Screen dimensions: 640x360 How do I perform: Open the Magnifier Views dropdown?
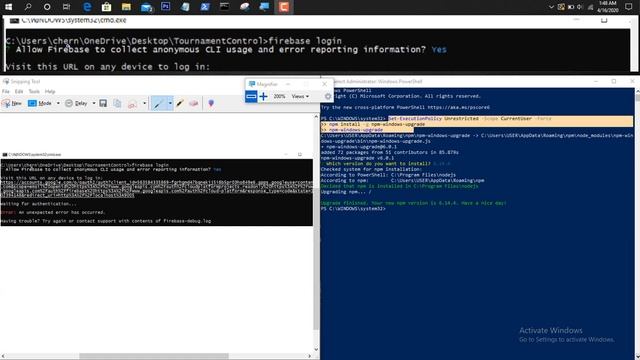tap(300, 96)
